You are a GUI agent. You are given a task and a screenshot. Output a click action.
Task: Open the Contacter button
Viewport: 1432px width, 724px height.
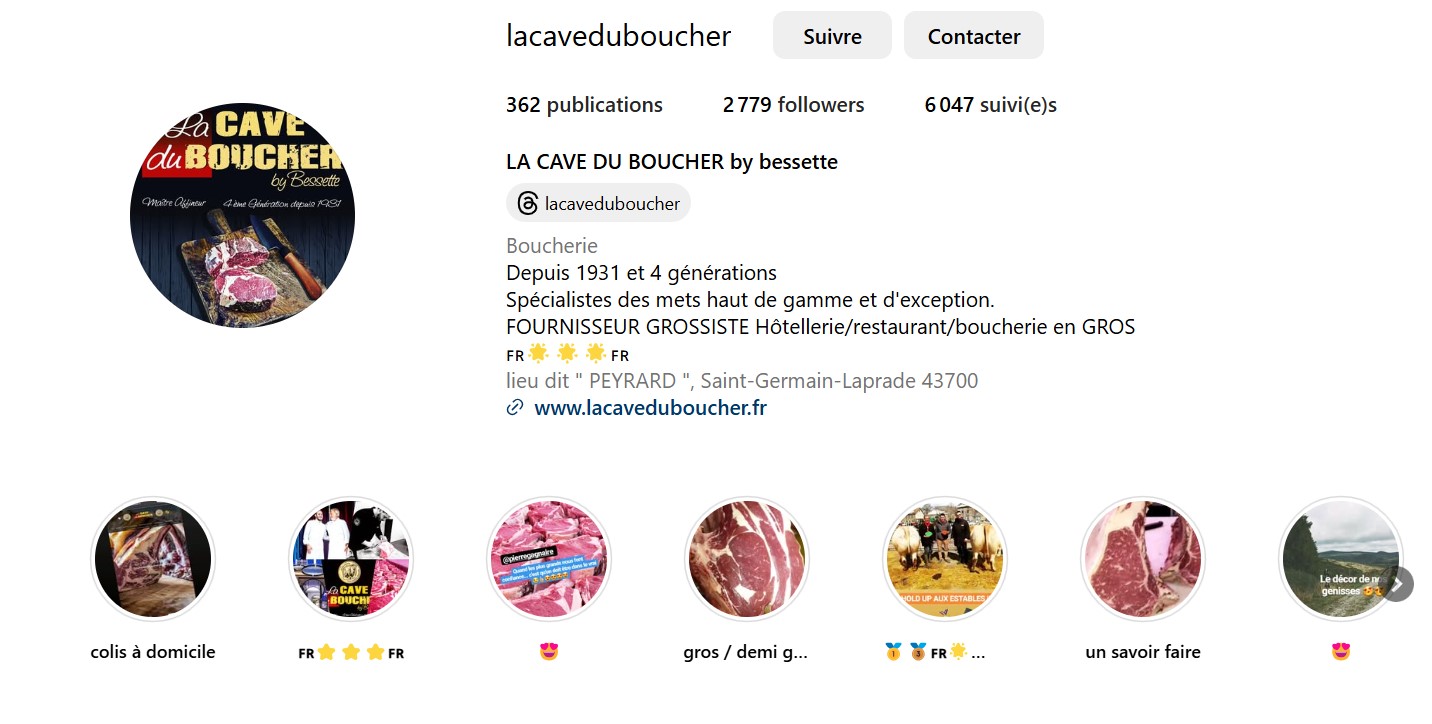tap(974, 36)
